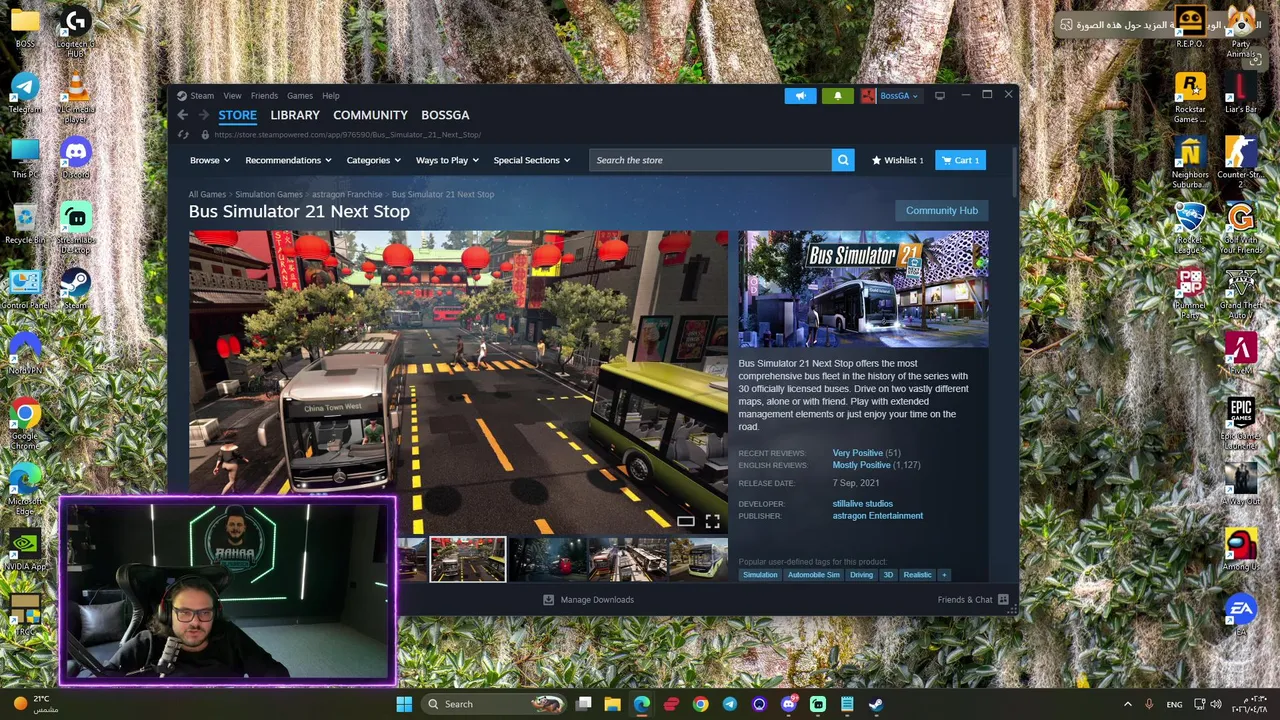Screen dimensions: 1280x720
Task: Open the stillalive studios developer link
Action: tap(863, 504)
